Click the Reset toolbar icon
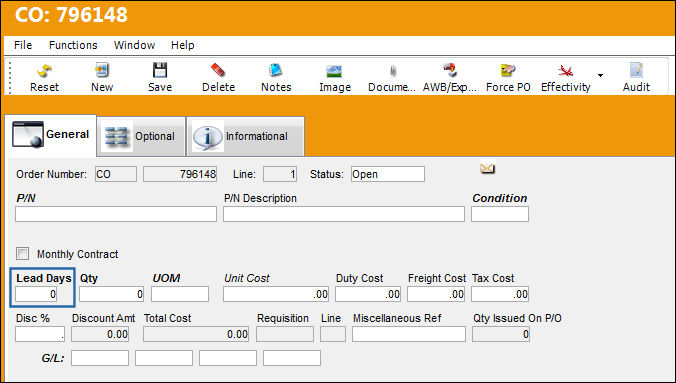Viewport: 676px width, 383px height. tap(44, 70)
